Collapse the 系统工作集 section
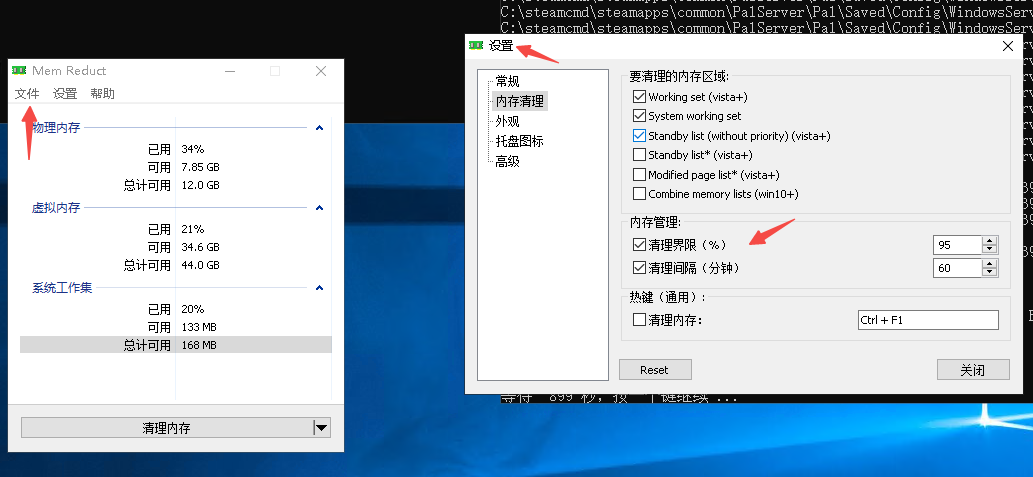The height and width of the screenshot is (477, 1033). pos(320,288)
